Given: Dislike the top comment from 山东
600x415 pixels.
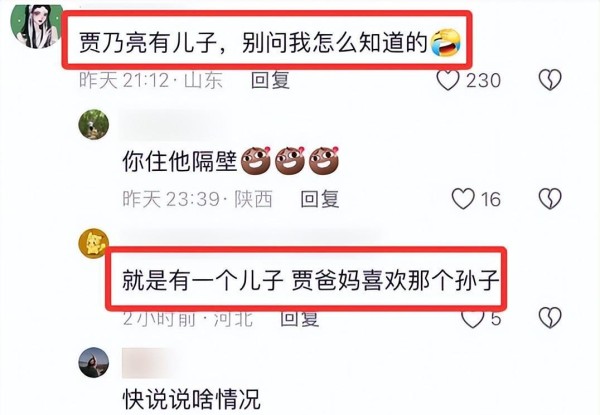Looking at the screenshot, I should (550, 80).
